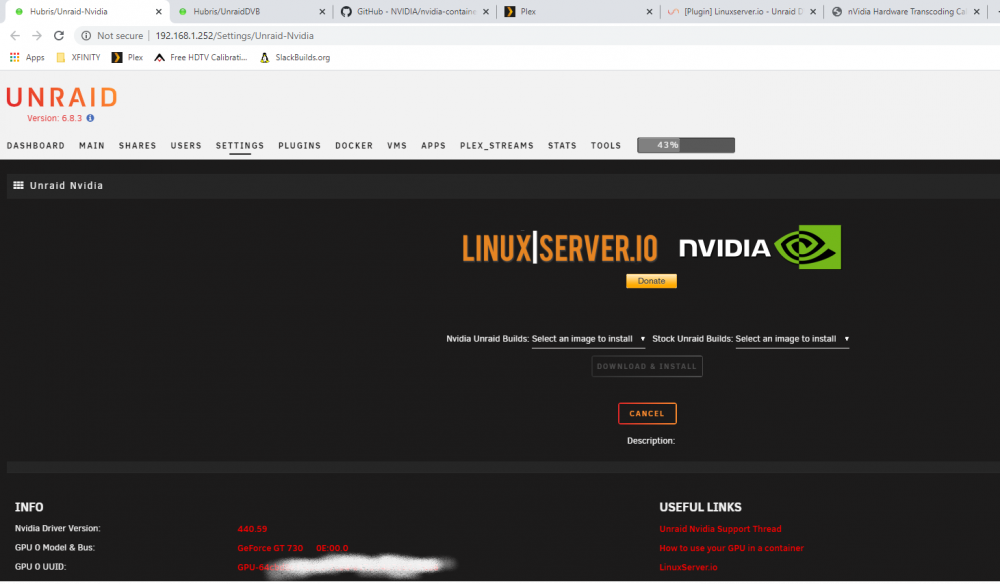The height and width of the screenshot is (584, 1000).
Task: Open the Stats menu
Action: point(562,145)
